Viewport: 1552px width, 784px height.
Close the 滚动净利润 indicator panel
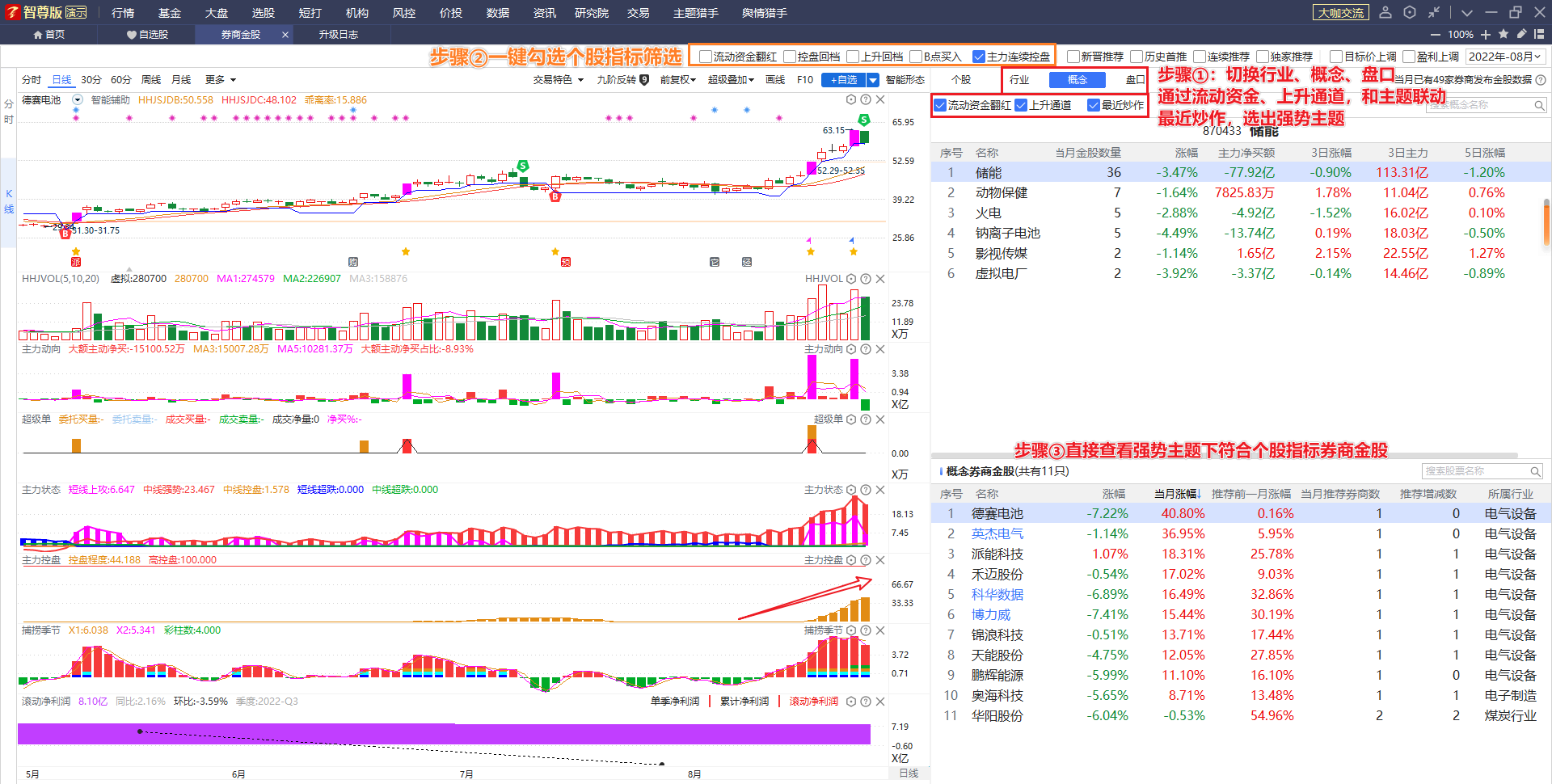coord(880,702)
